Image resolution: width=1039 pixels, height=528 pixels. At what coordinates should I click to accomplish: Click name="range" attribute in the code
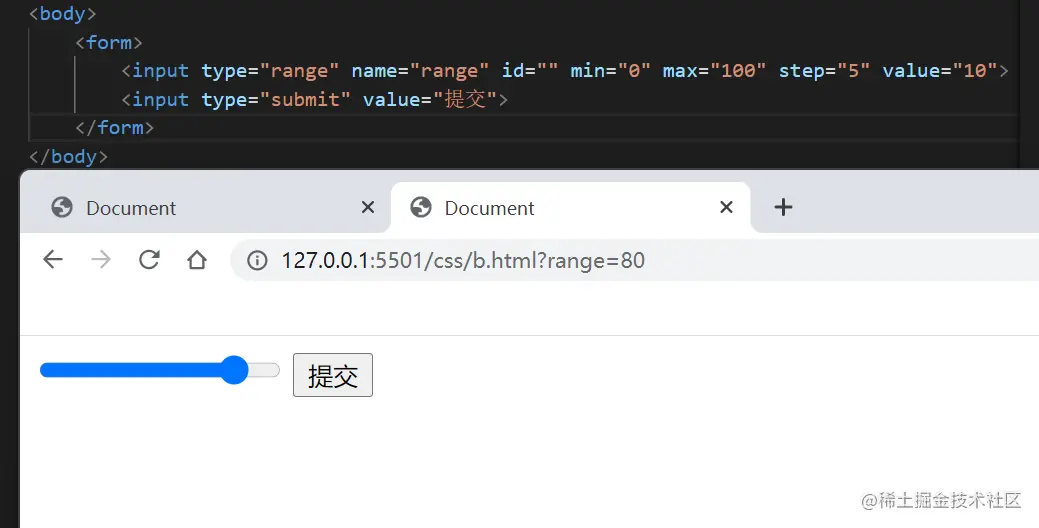[420, 71]
